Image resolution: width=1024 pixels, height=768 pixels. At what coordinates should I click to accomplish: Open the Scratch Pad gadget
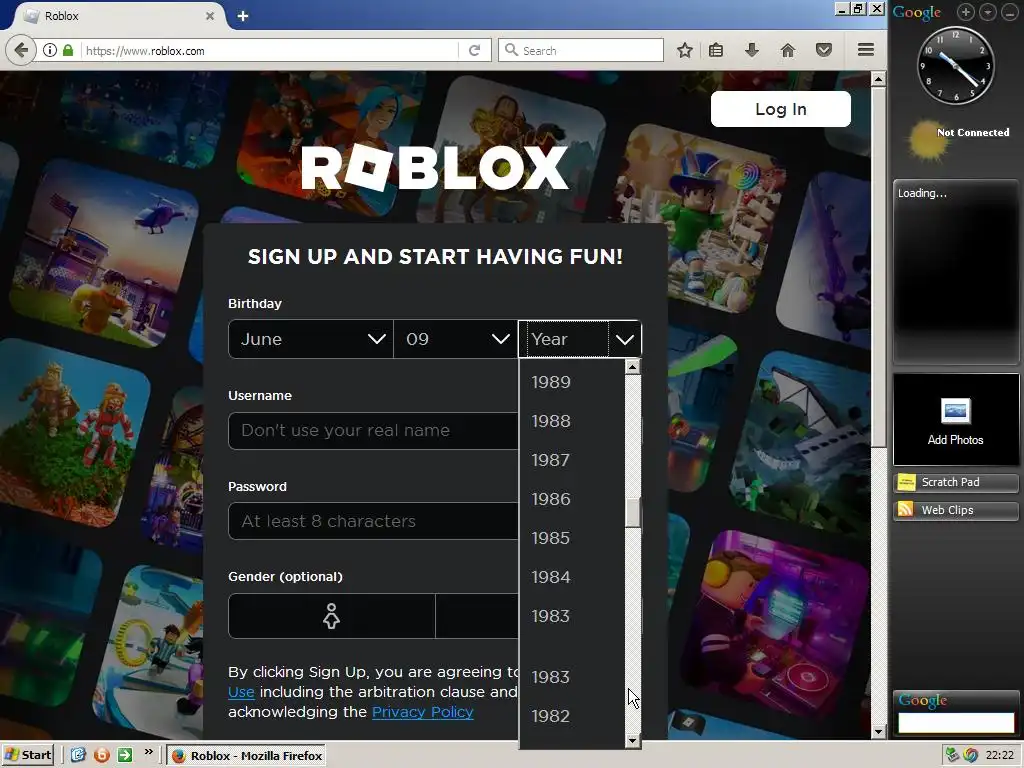955,482
